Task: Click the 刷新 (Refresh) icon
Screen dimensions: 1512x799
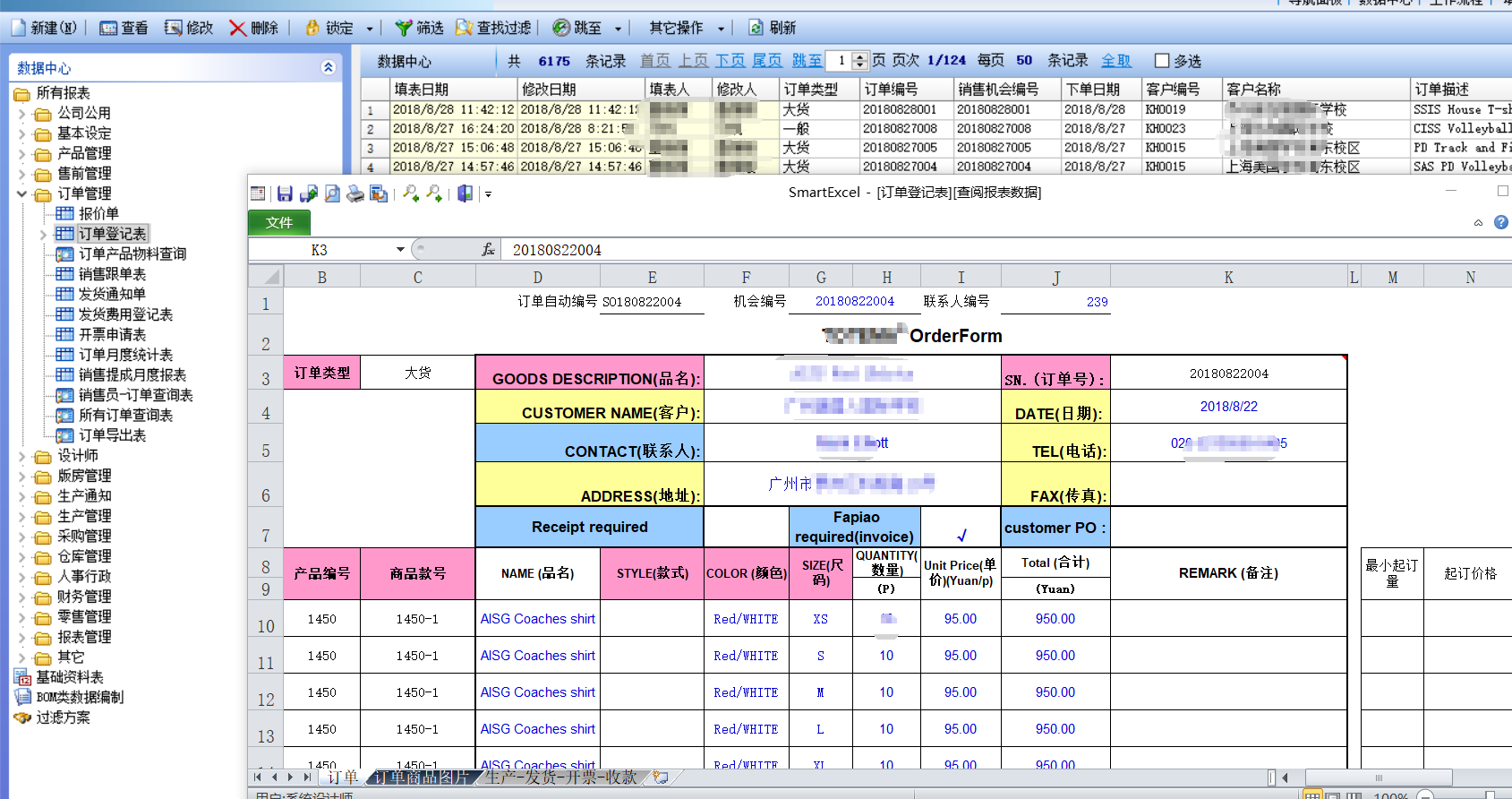Action: (x=756, y=28)
